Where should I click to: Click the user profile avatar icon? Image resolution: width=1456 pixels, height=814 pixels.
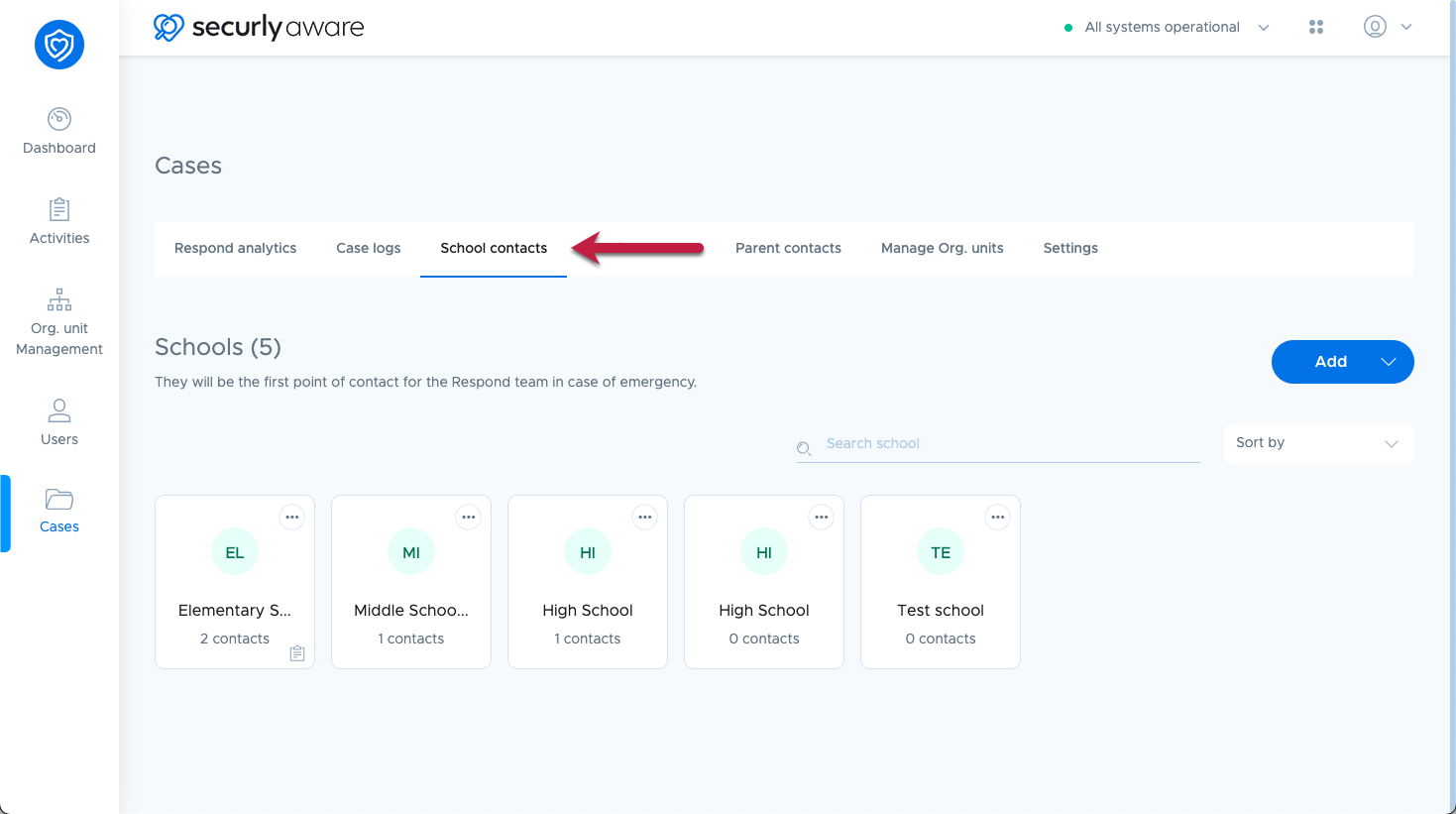point(1375,27)
